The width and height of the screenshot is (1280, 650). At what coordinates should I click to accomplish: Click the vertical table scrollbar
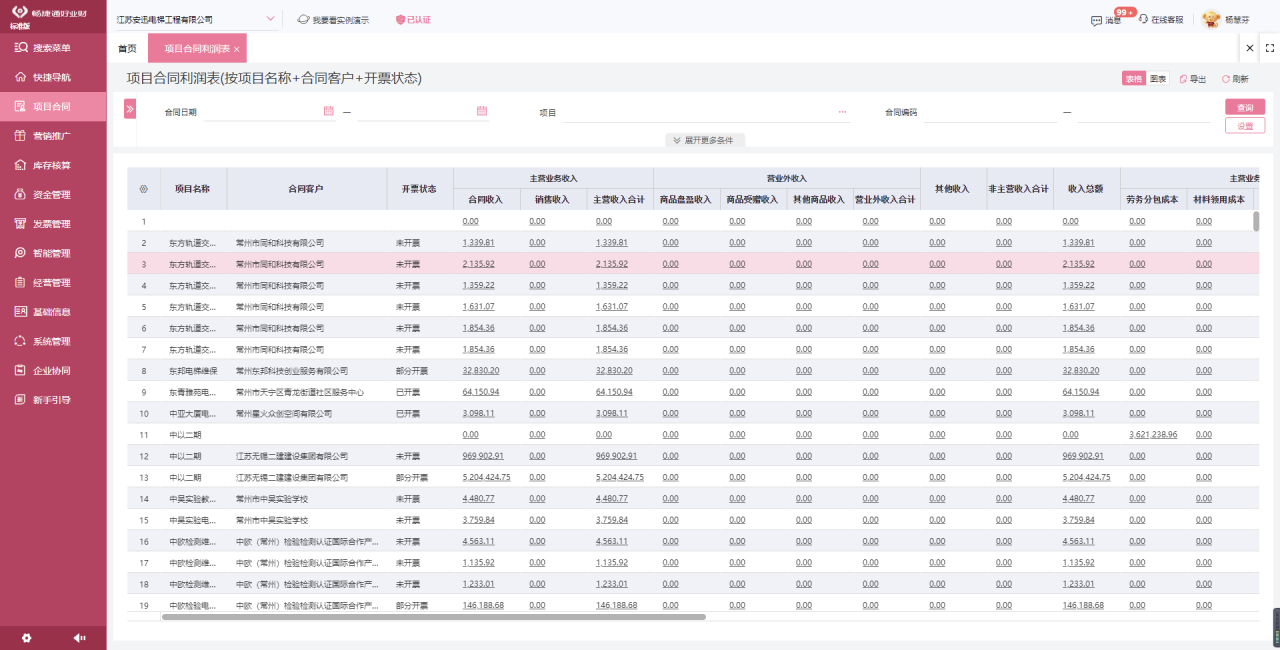[1256, 221]
